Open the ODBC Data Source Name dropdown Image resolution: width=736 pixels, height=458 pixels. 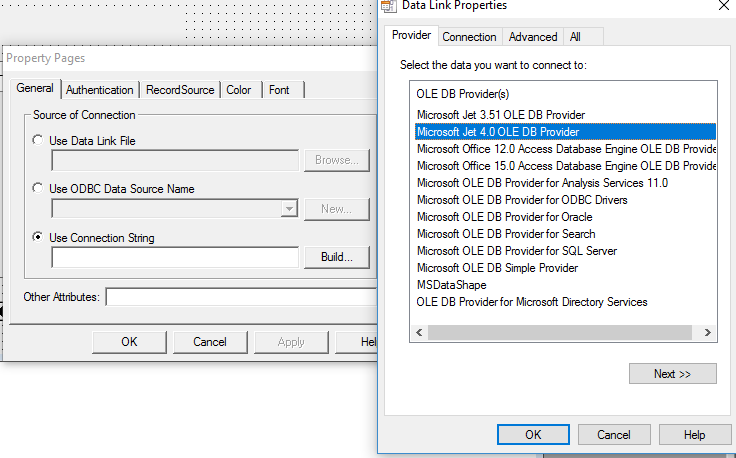pyautogui.click(x=290, y=208)
